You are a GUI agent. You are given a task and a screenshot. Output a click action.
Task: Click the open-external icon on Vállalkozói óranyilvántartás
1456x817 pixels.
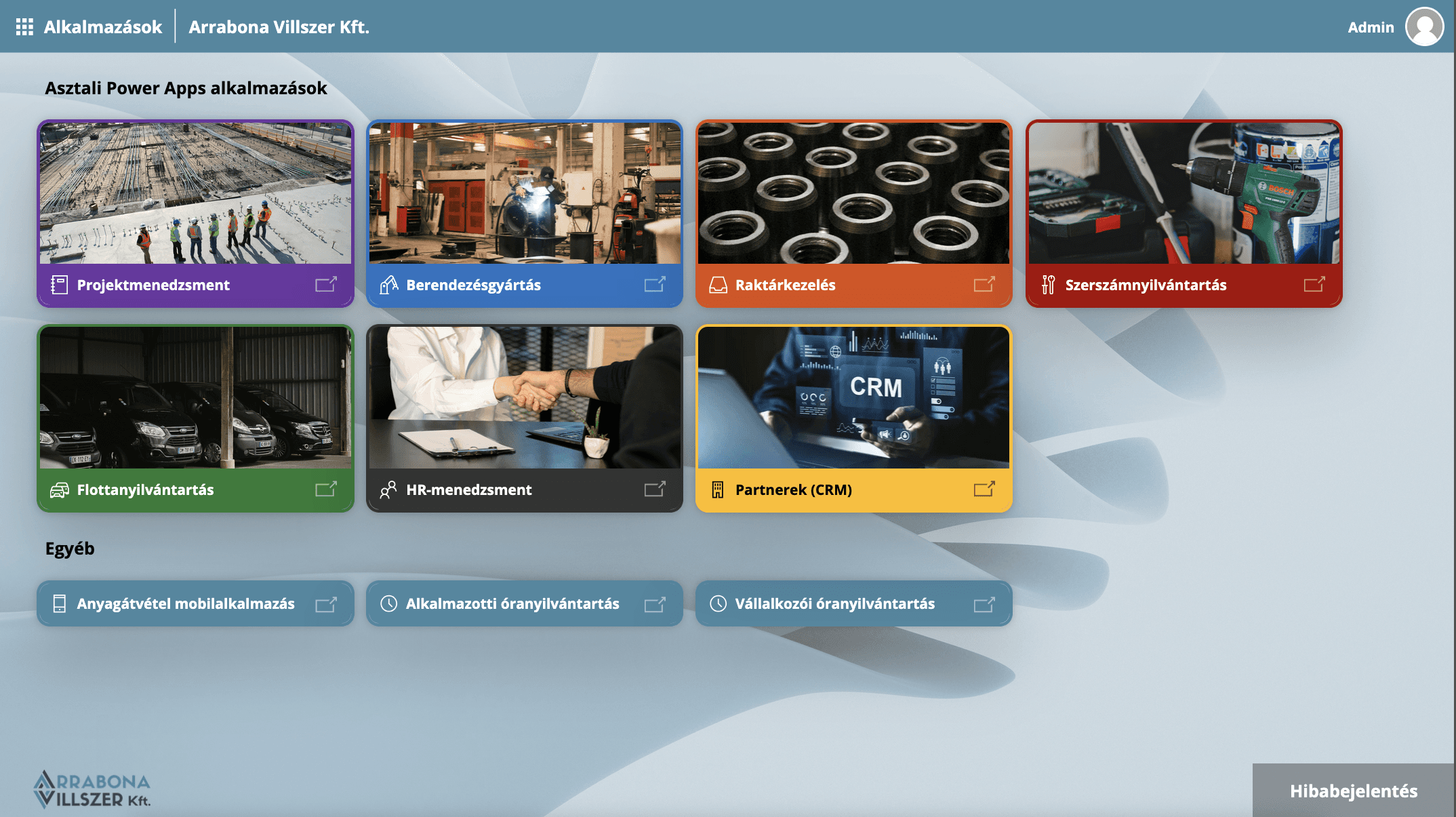[x=984, y=603]
